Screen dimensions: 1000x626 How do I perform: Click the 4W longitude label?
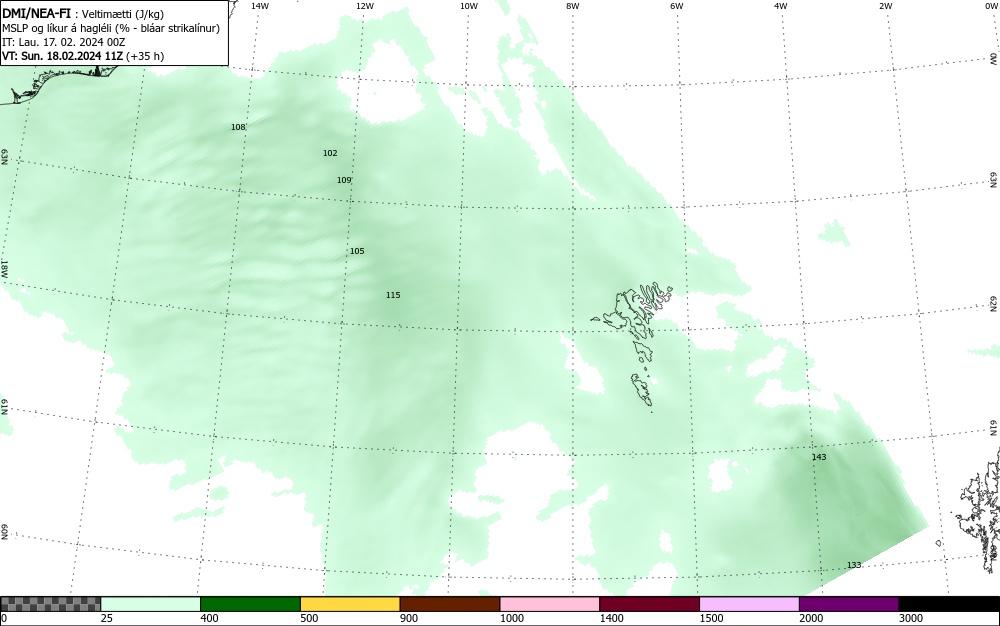point(781,6)
